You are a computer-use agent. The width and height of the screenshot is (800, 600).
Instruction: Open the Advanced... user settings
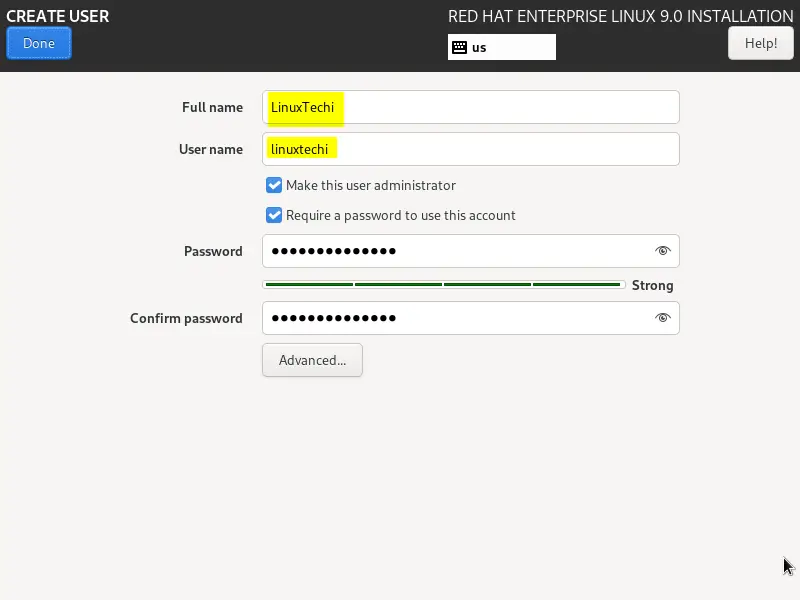312,360
